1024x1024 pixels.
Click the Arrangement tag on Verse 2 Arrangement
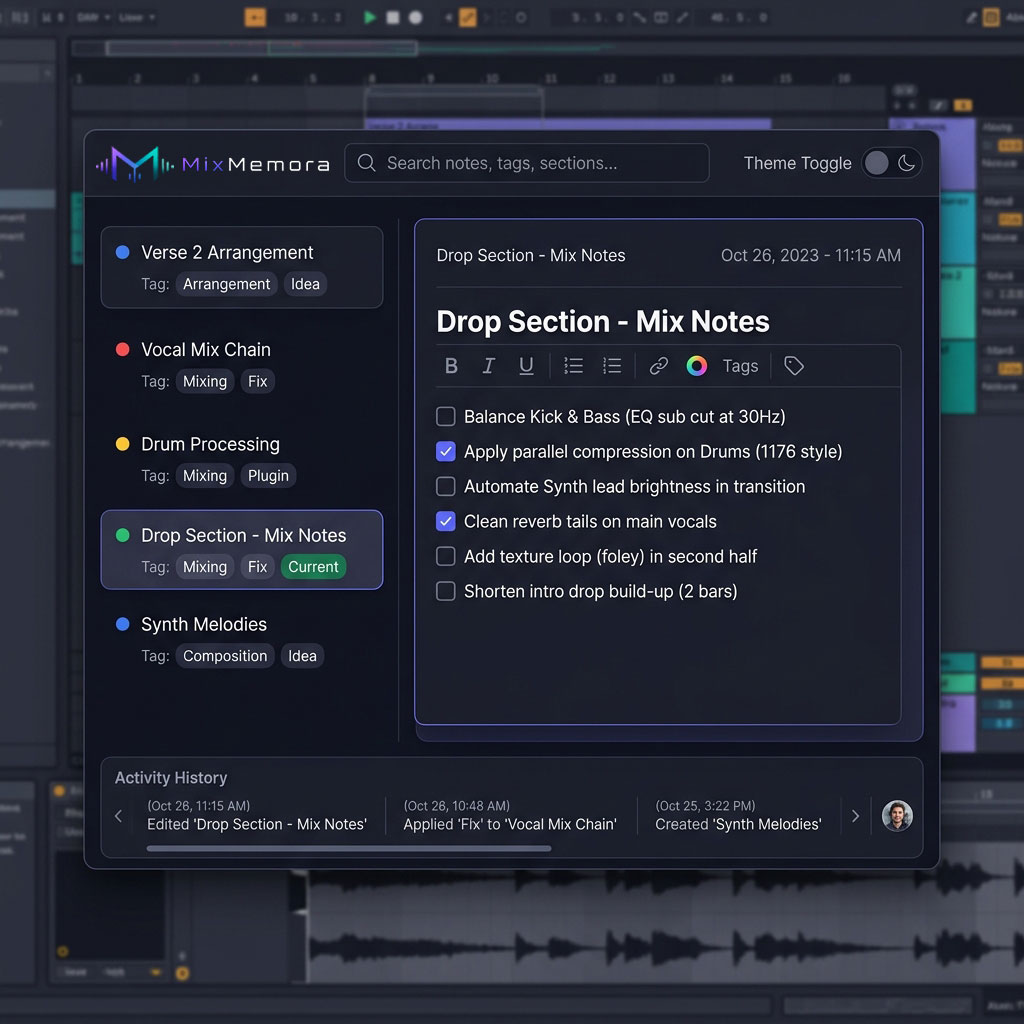pos(226,284)
